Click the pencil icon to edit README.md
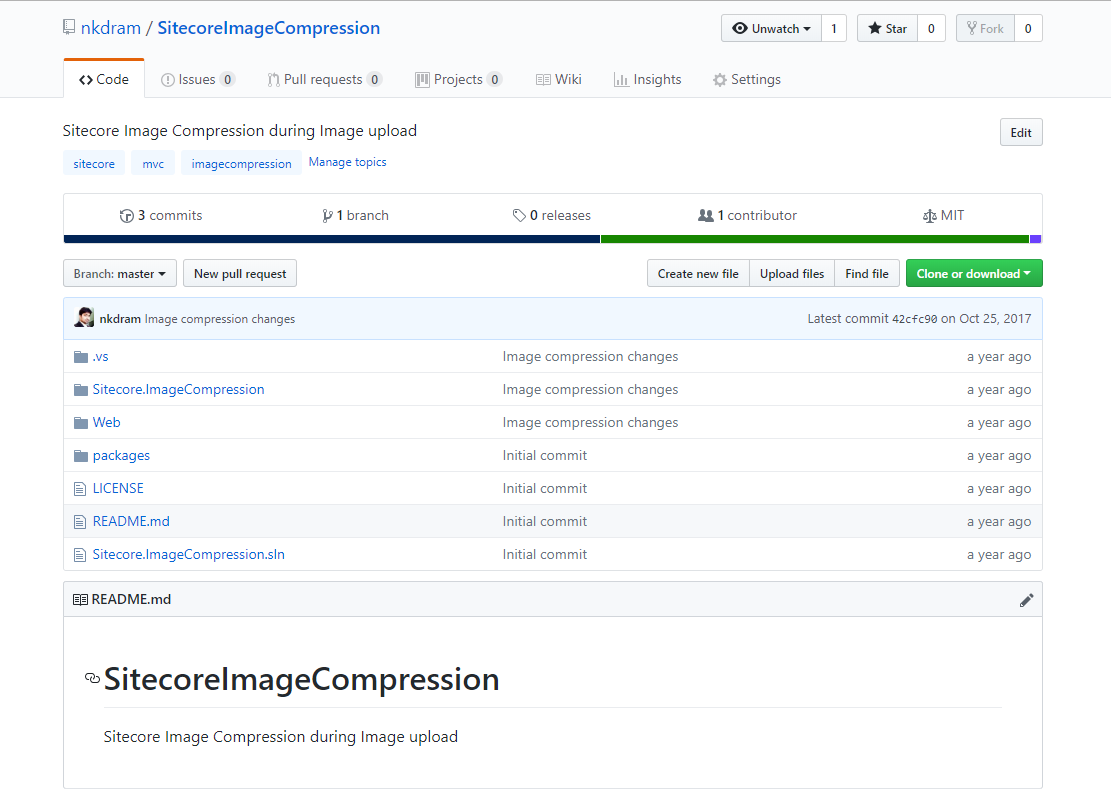Screen dimensions: 1111x811 point(1026,601)
